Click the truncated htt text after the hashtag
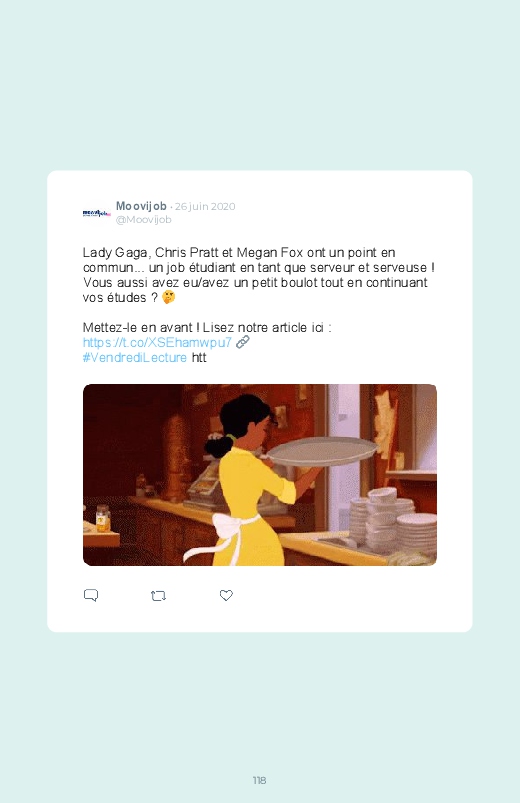The height and width of the screenshot is (803, 520). pos(199,357)
